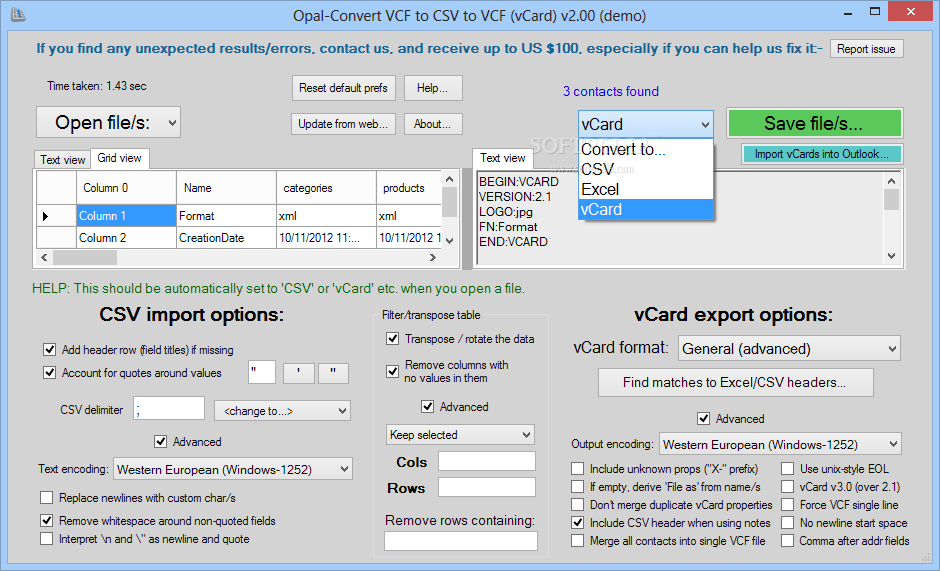
Task: Click grid view scroll up arrow
Action: pyautogui.click(x=450, y=179)
